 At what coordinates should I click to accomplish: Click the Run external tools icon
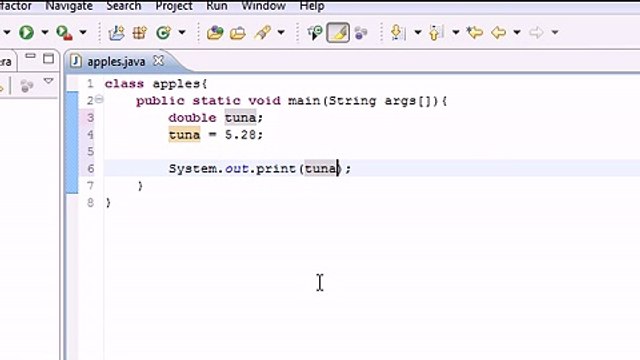click(64, 33)
